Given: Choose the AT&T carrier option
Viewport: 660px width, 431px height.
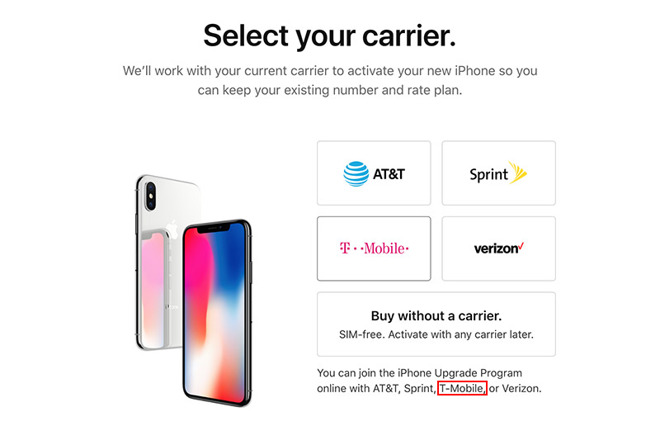Looking at the screenshot, I should (374, 173).
